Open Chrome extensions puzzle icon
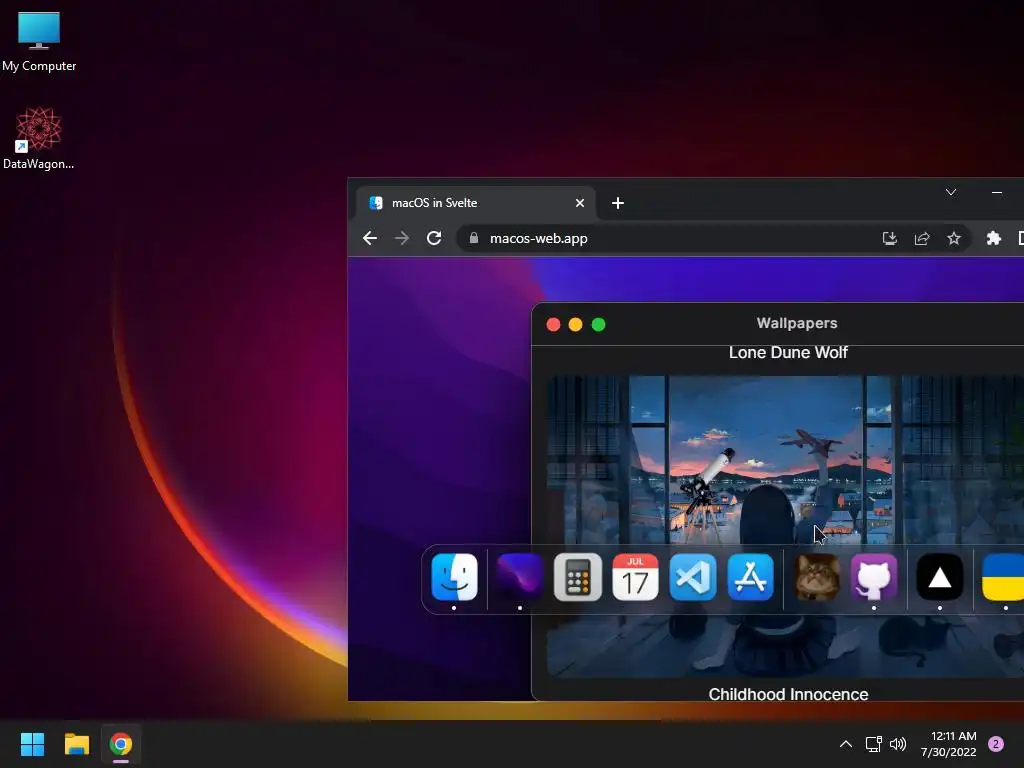The width and height of the screenshot is (1024, 768). [x=993, y=238]
